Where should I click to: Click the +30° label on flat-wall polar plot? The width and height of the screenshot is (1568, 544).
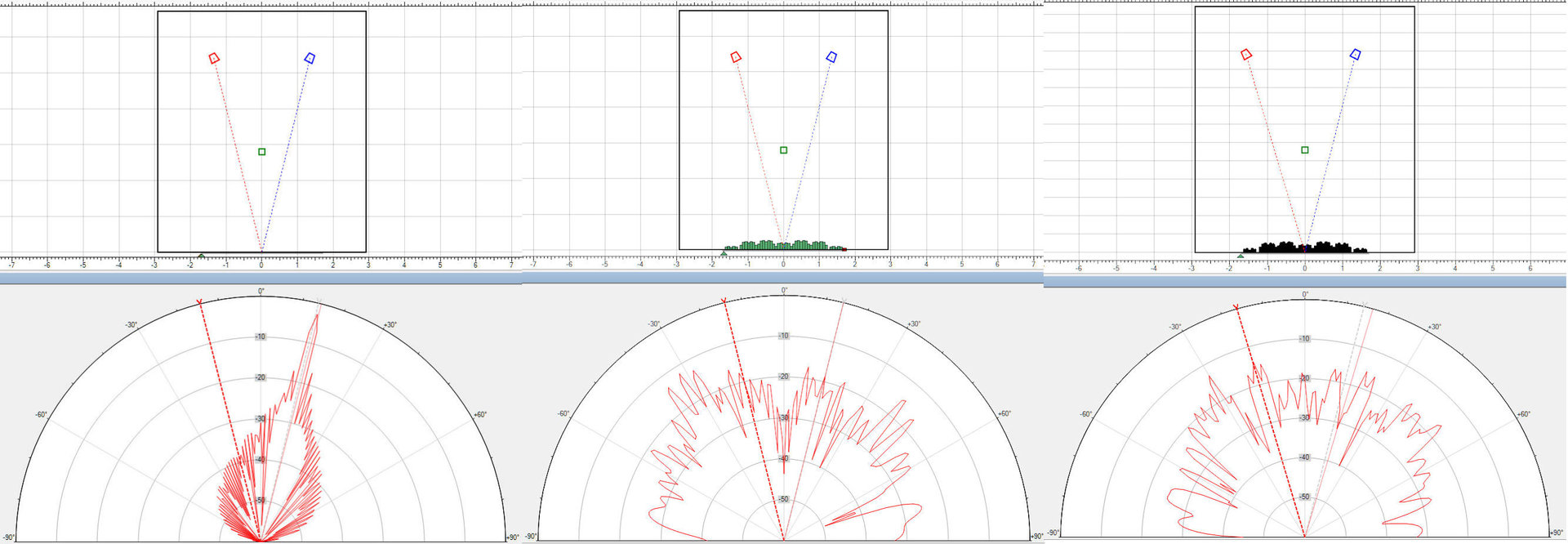pyautogui.click(x=390, y=325)
